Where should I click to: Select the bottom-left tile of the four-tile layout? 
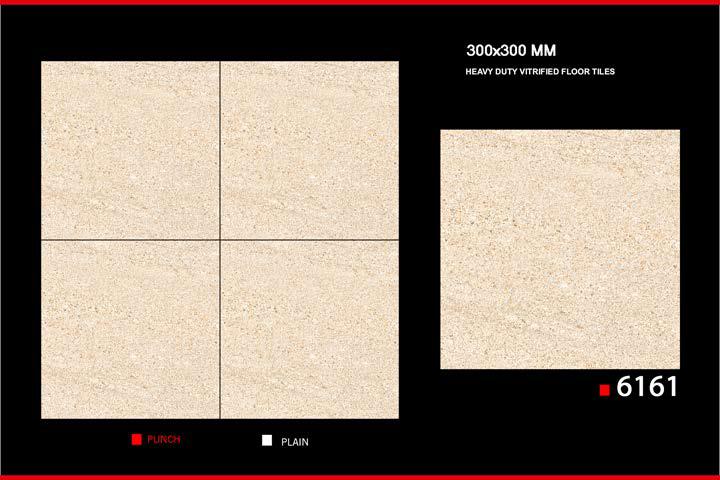(130, 330)
